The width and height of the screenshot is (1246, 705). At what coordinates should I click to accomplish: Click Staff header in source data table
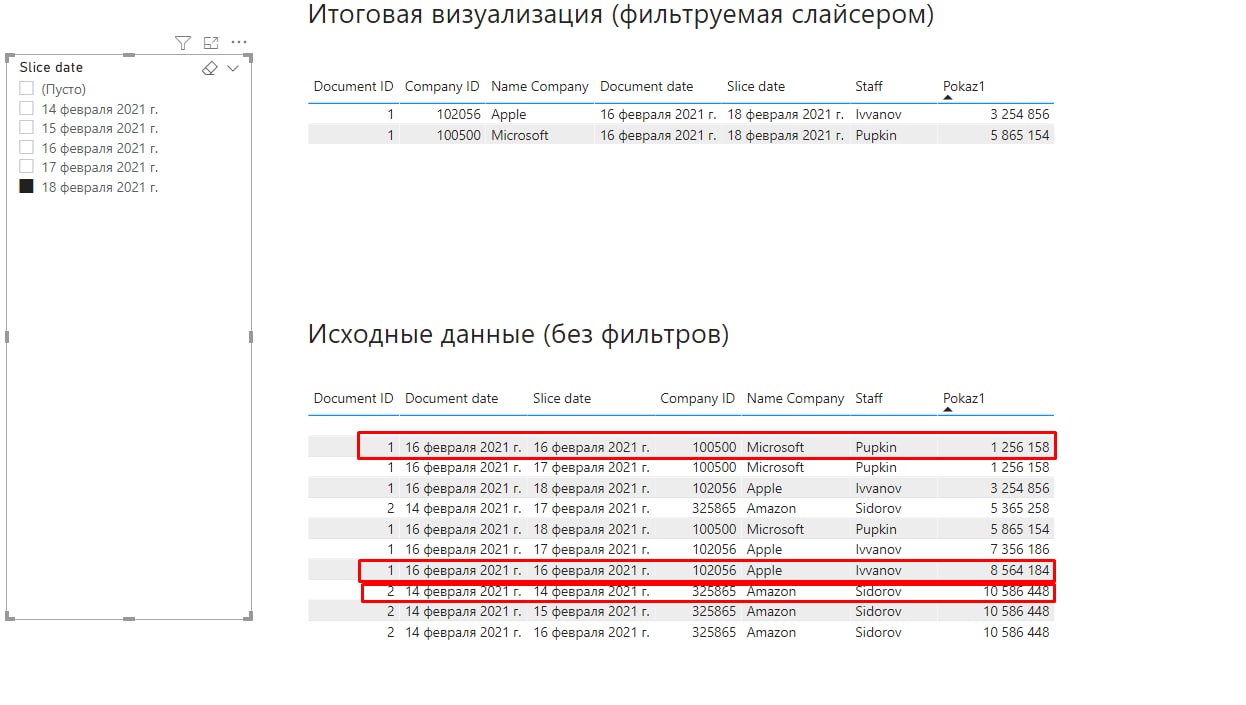point(869,398)
